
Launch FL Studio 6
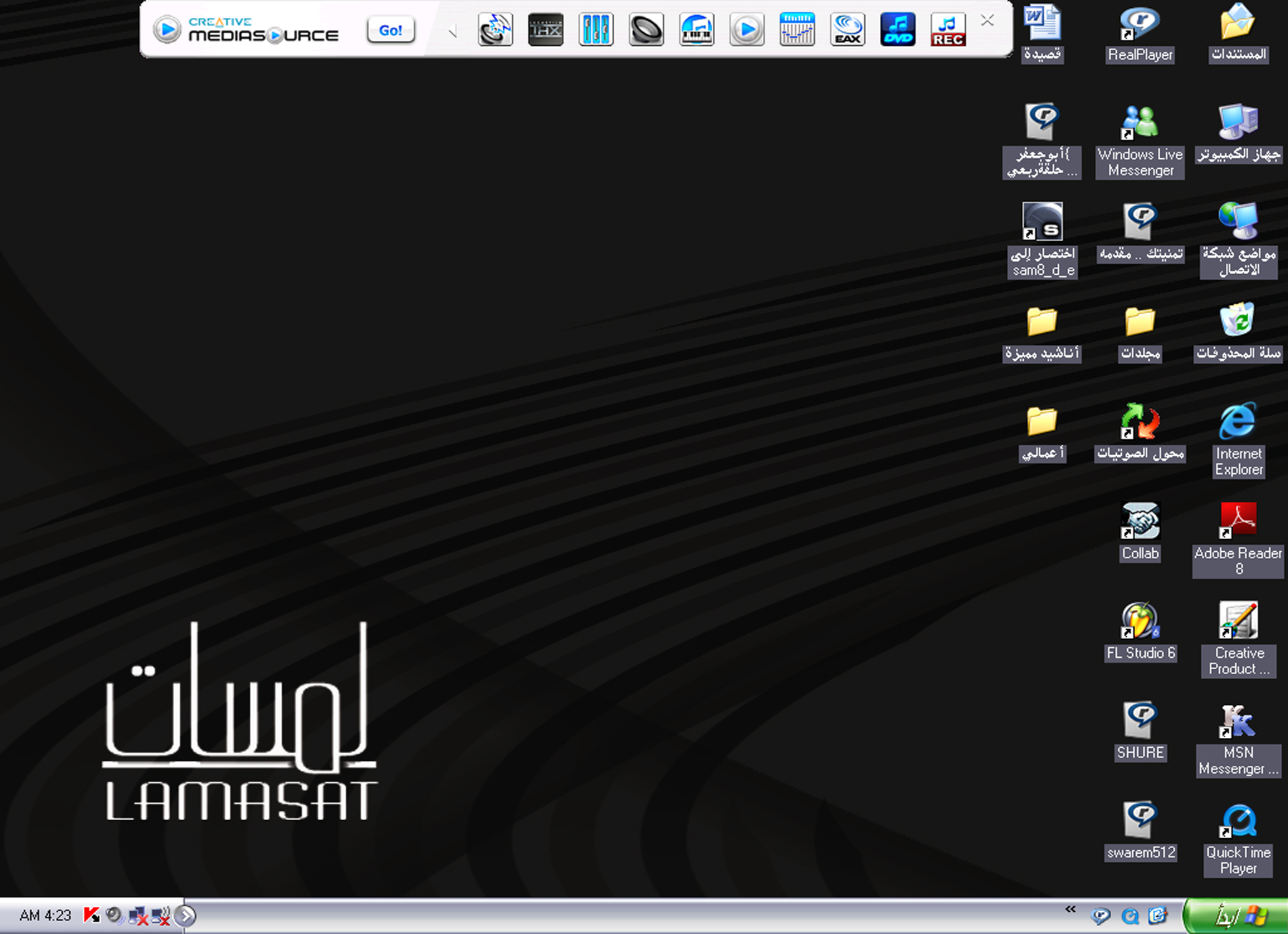[1141, 633]
